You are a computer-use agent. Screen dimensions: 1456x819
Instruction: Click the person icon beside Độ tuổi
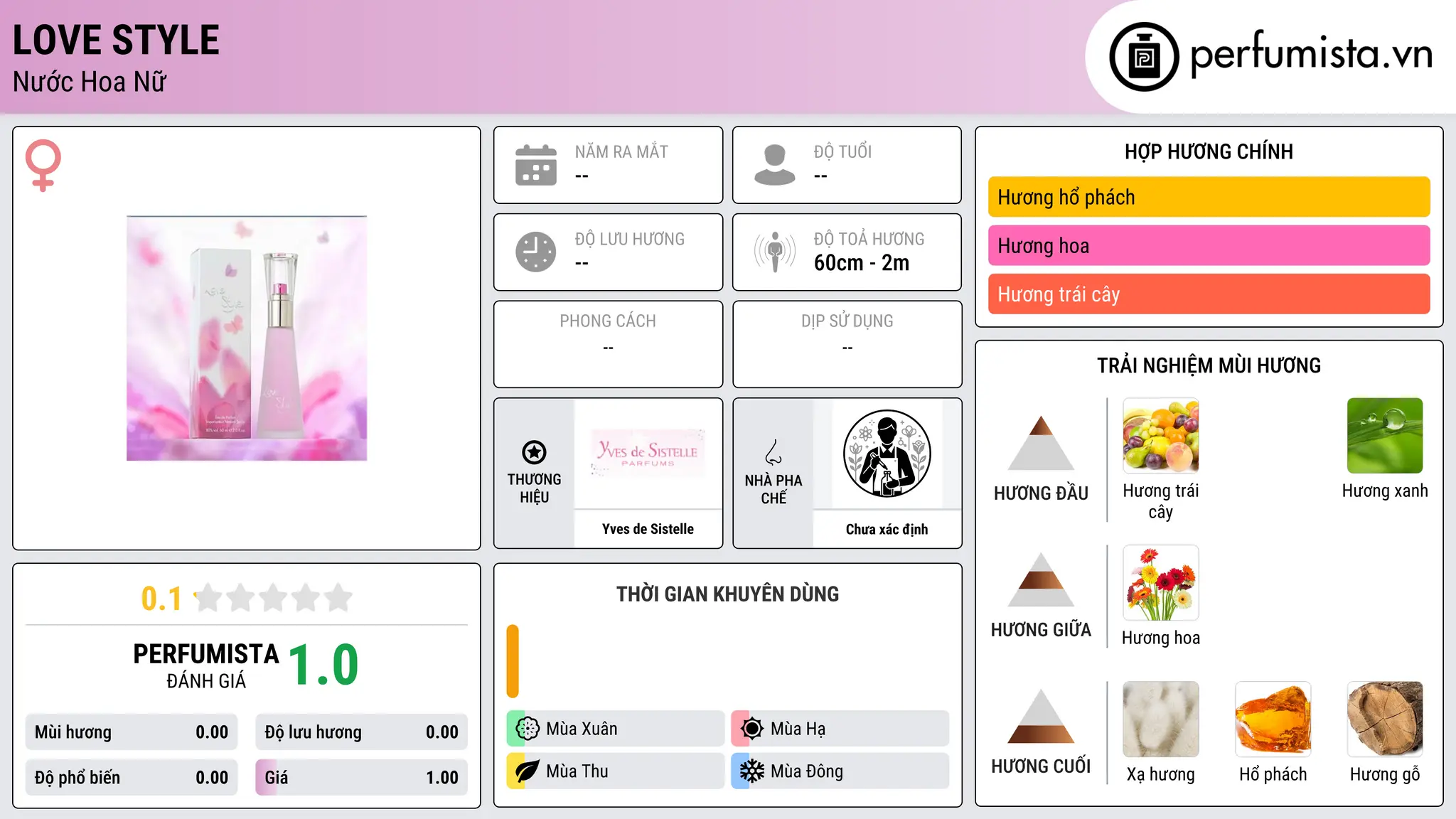coord(775,165)
